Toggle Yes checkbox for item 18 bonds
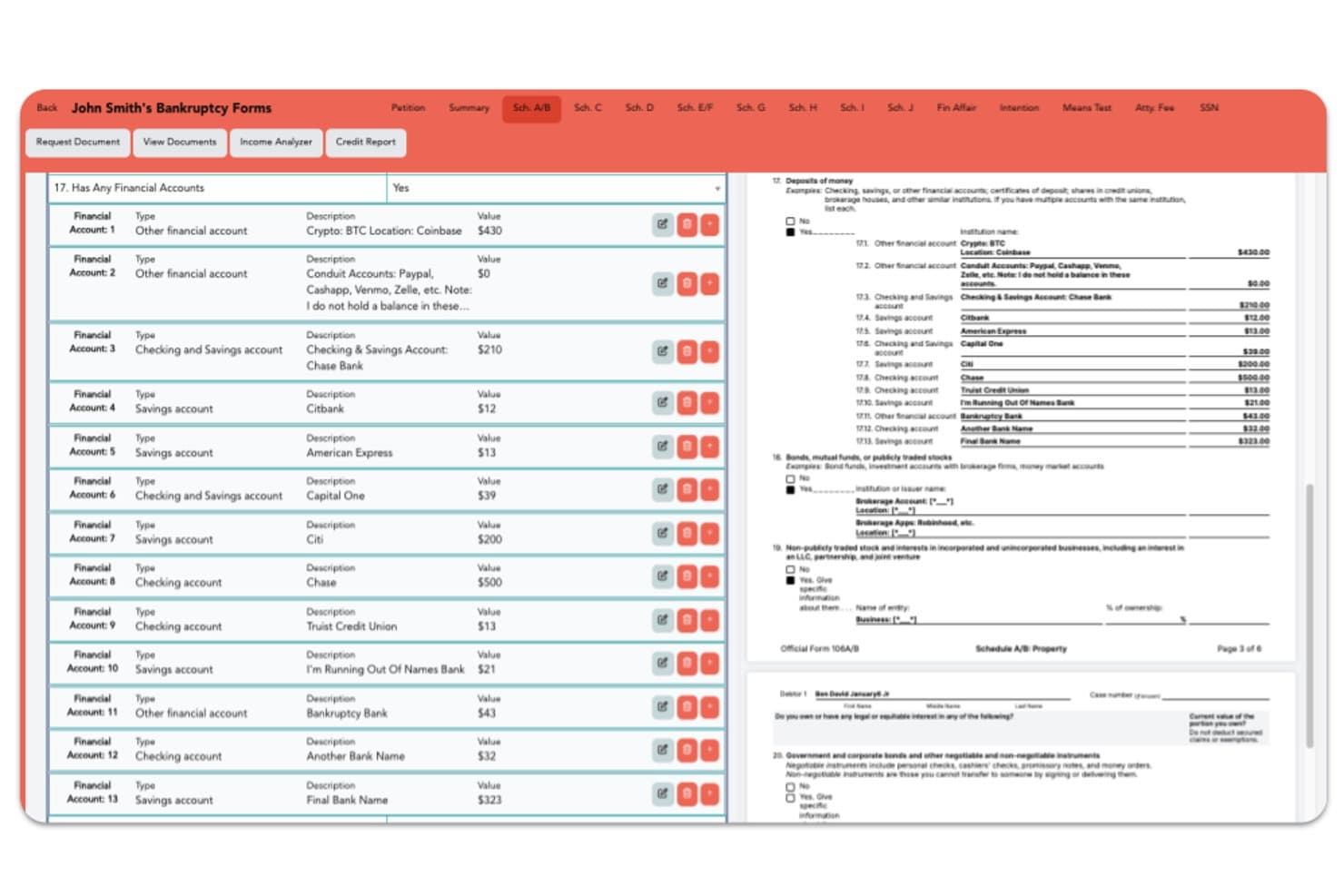1344x896 pixels. 790,489
